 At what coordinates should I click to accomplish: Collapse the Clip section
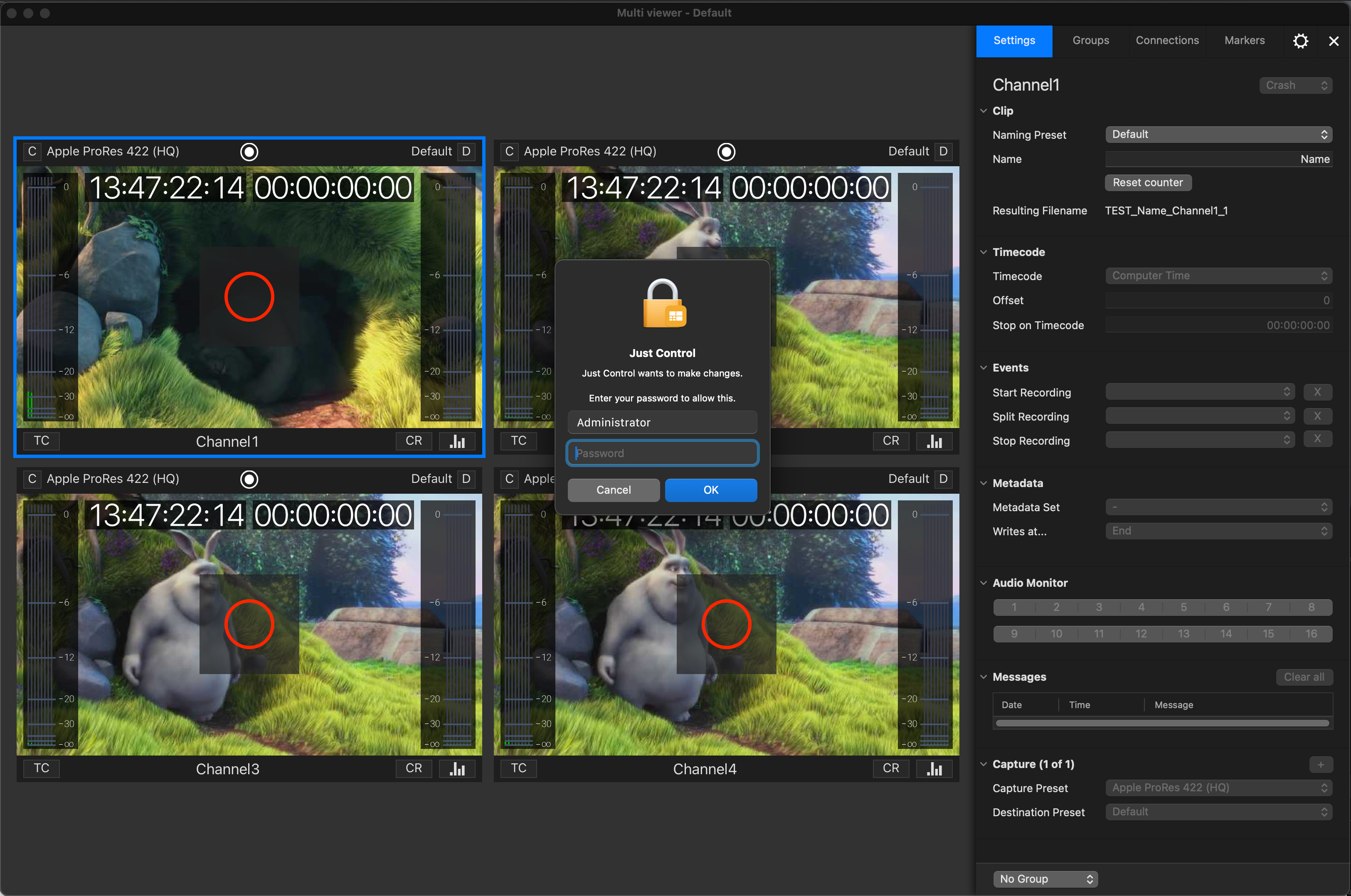(x=984, y=111)
